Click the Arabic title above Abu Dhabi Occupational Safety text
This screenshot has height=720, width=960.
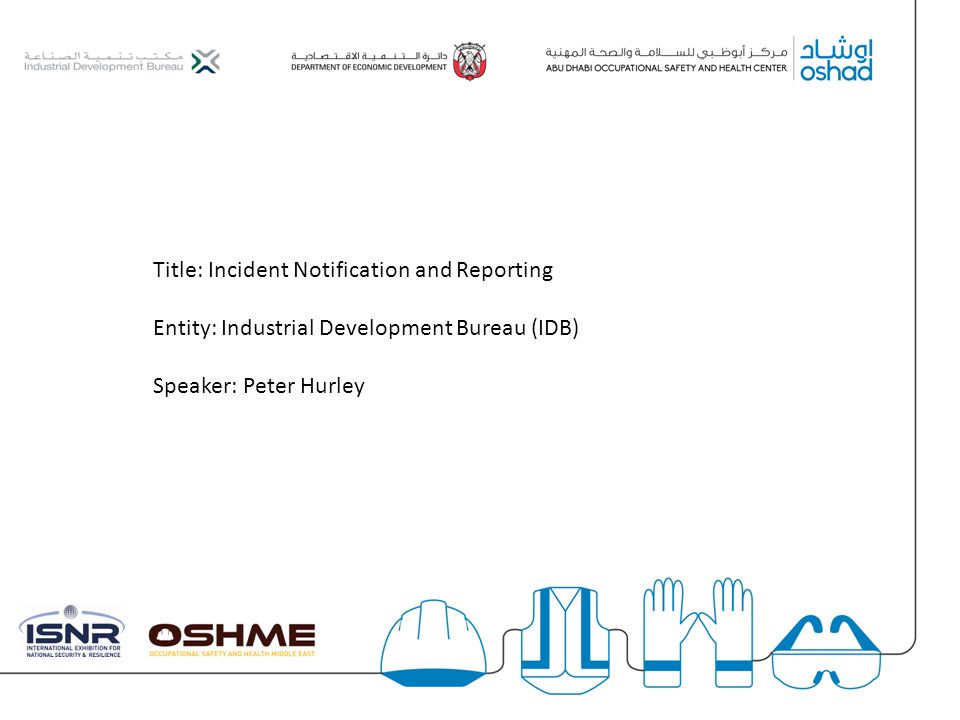point(666,53)
